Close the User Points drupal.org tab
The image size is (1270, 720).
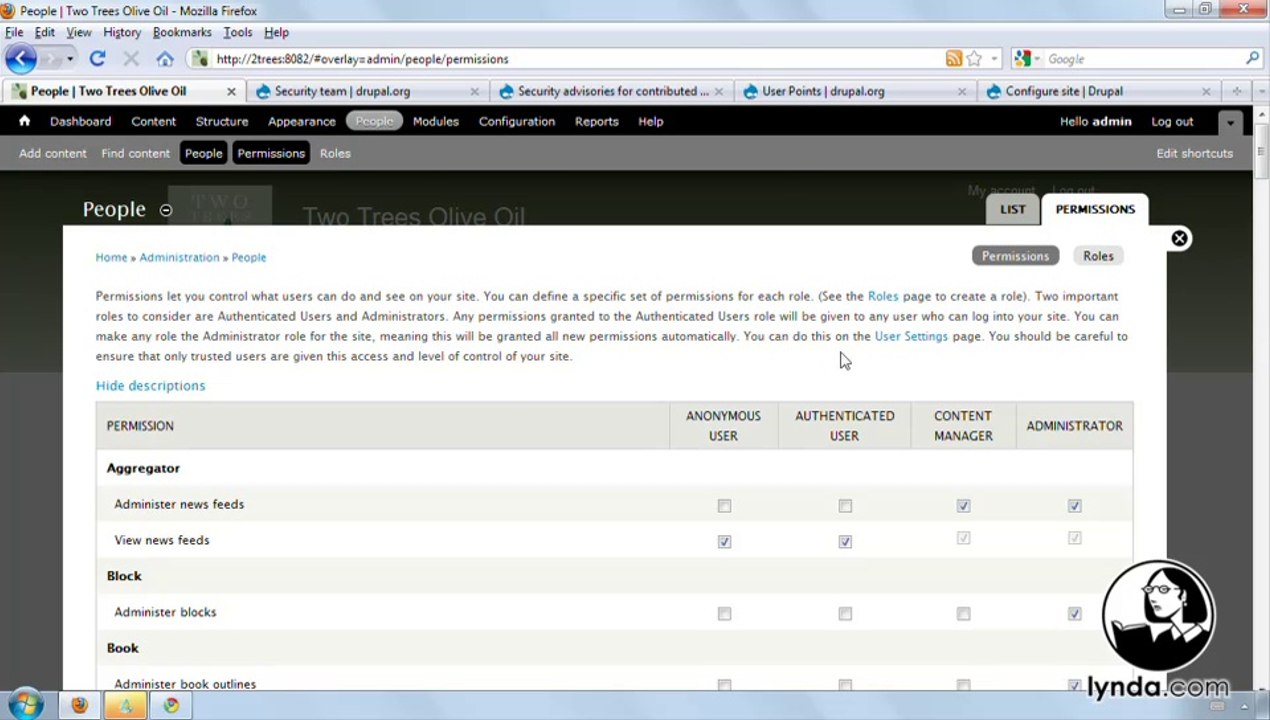click(962, 91)
